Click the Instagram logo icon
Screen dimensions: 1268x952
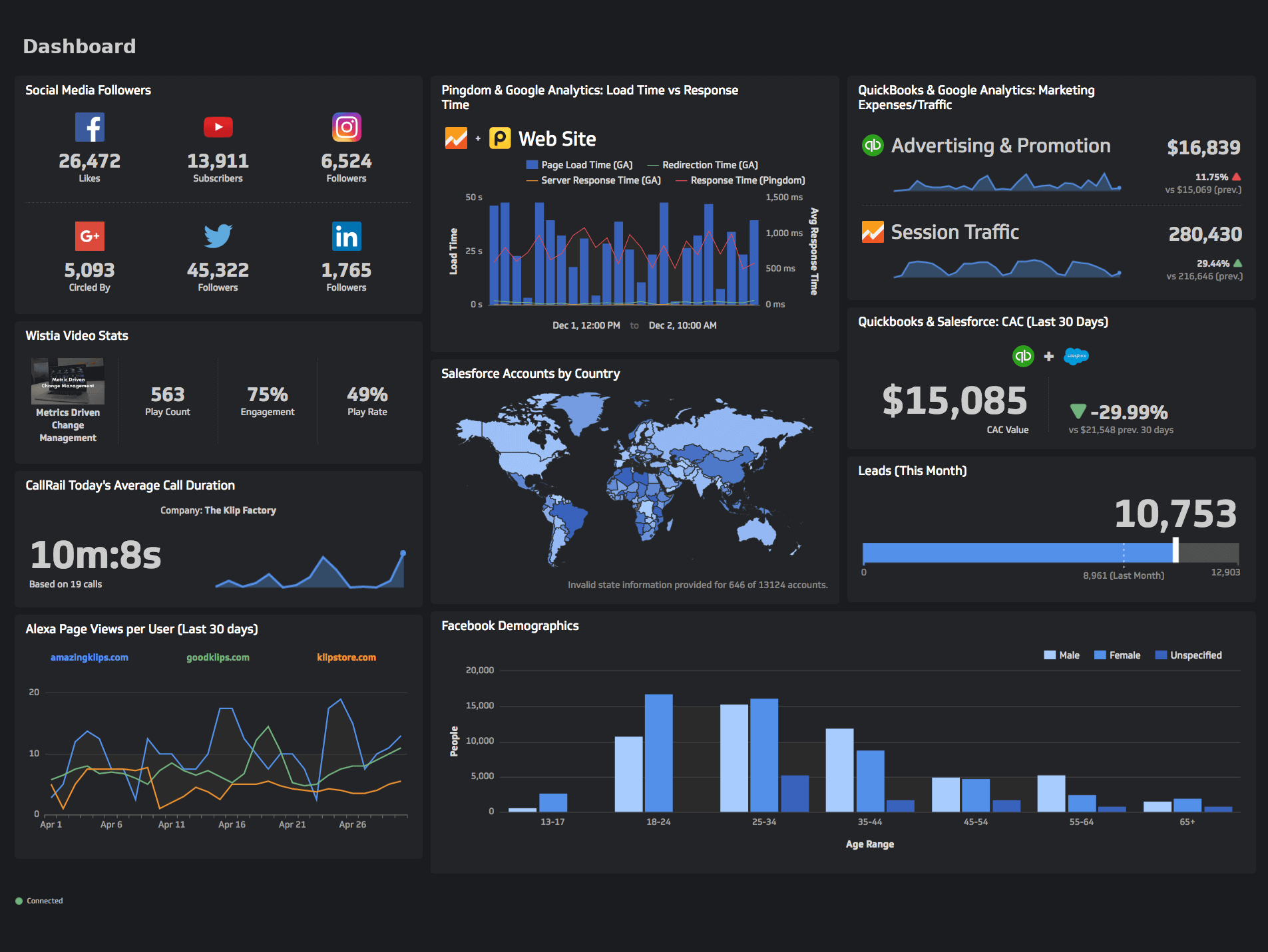pyautogui.click(x=347, y=127)
